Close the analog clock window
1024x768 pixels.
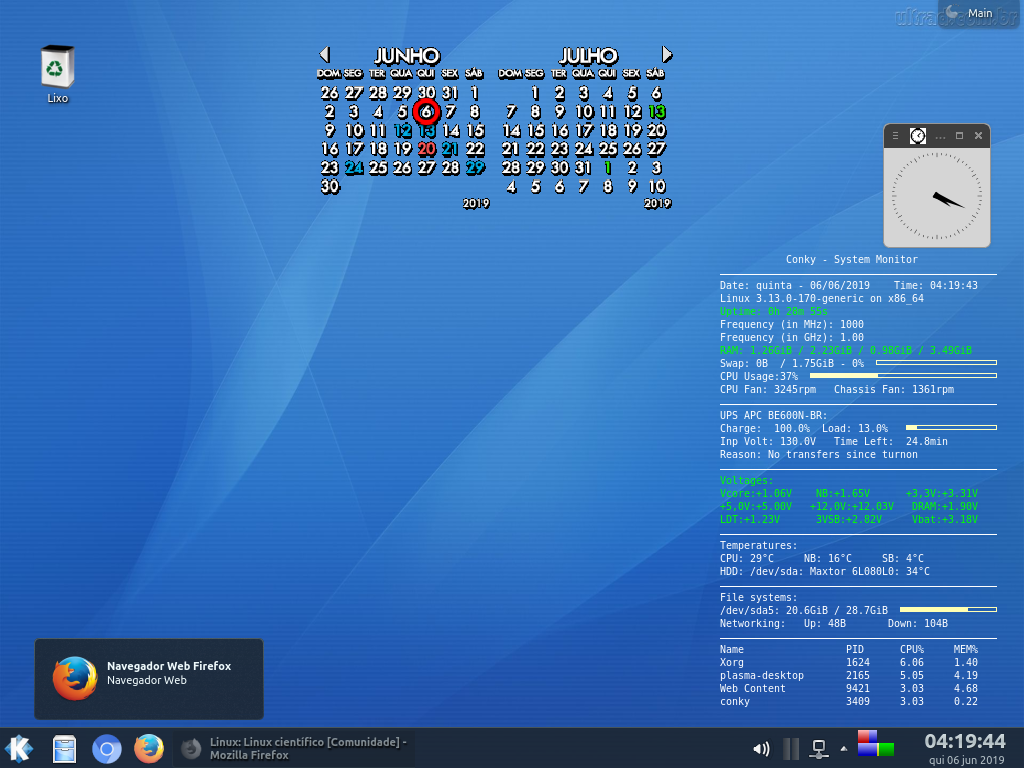[x=978, y=136]
